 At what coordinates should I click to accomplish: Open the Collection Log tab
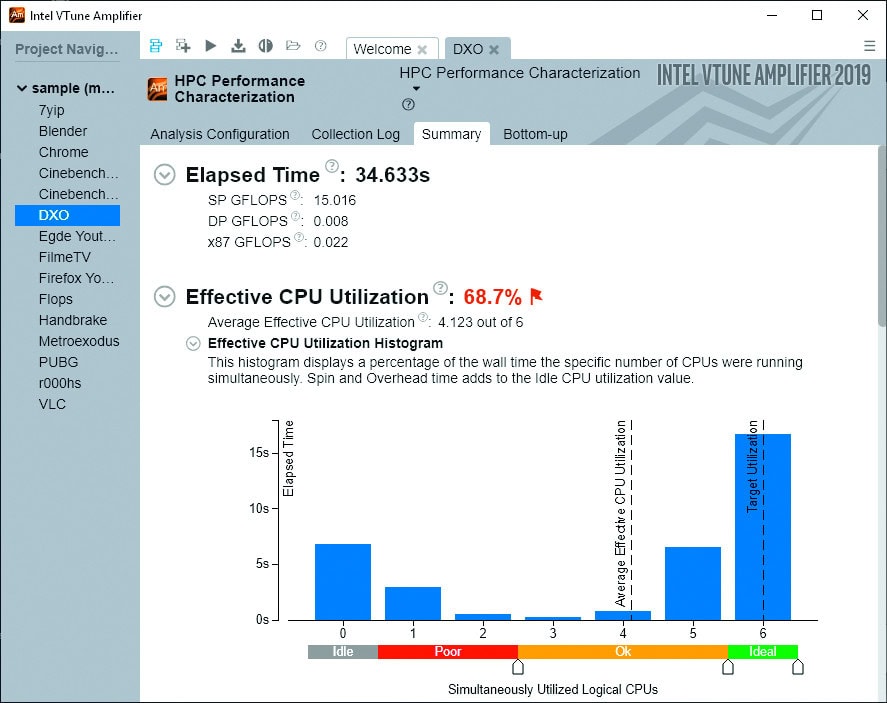coord(356,134)
